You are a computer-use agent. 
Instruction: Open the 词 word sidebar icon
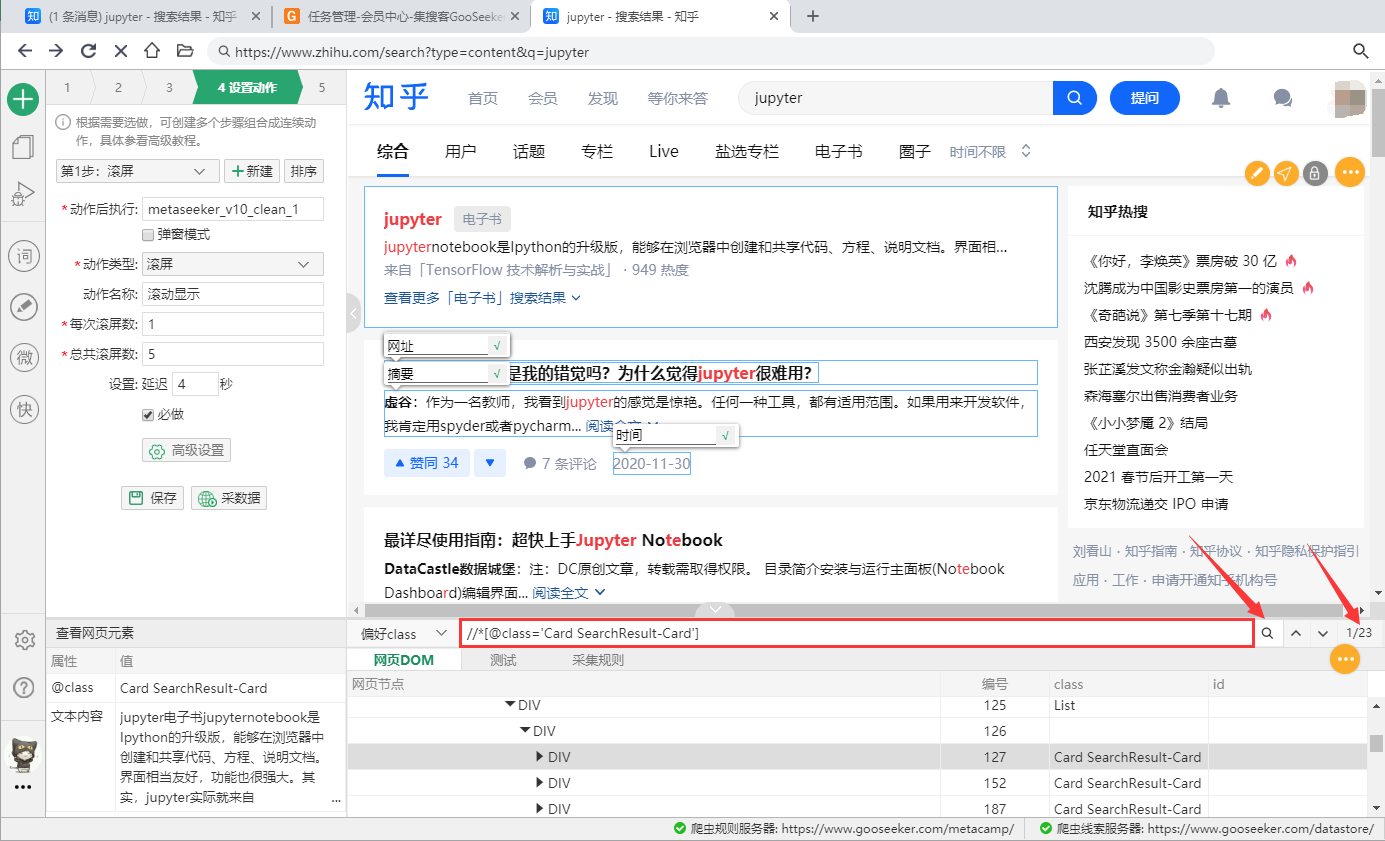pyautogui.click(x=23, y=256)
